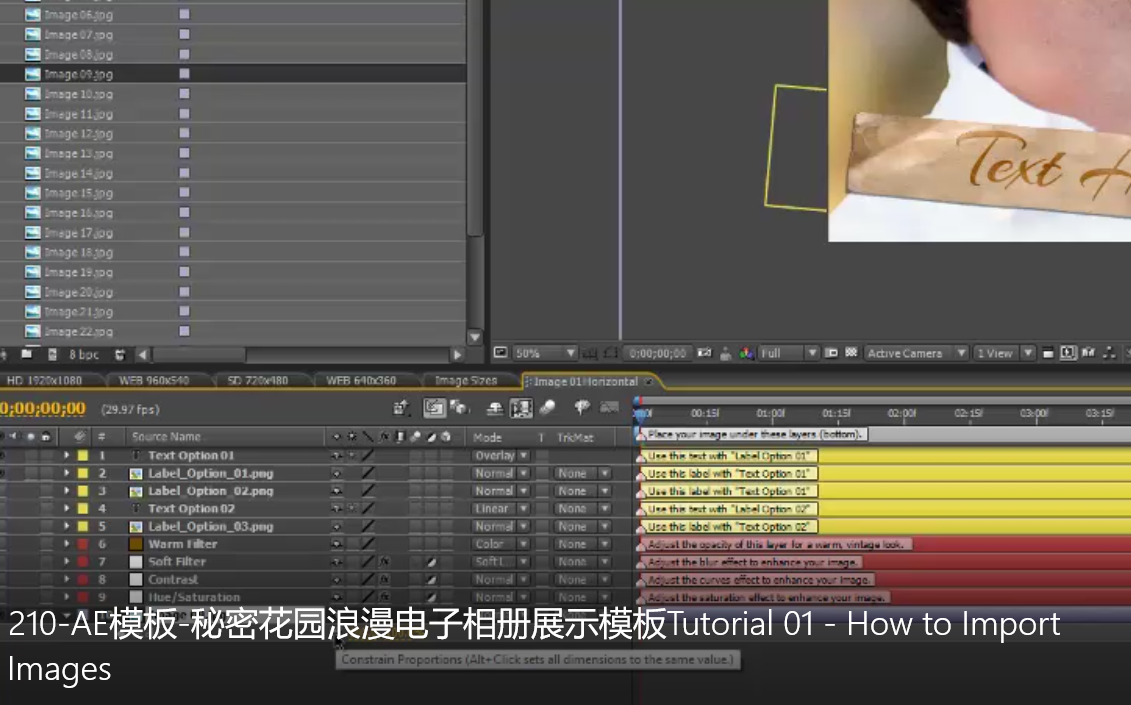Viewport: 1131px width, 705px height.
Task: Click the brainstorm icon in timeline
Action: pyautogui.click(x=581, y=408)
